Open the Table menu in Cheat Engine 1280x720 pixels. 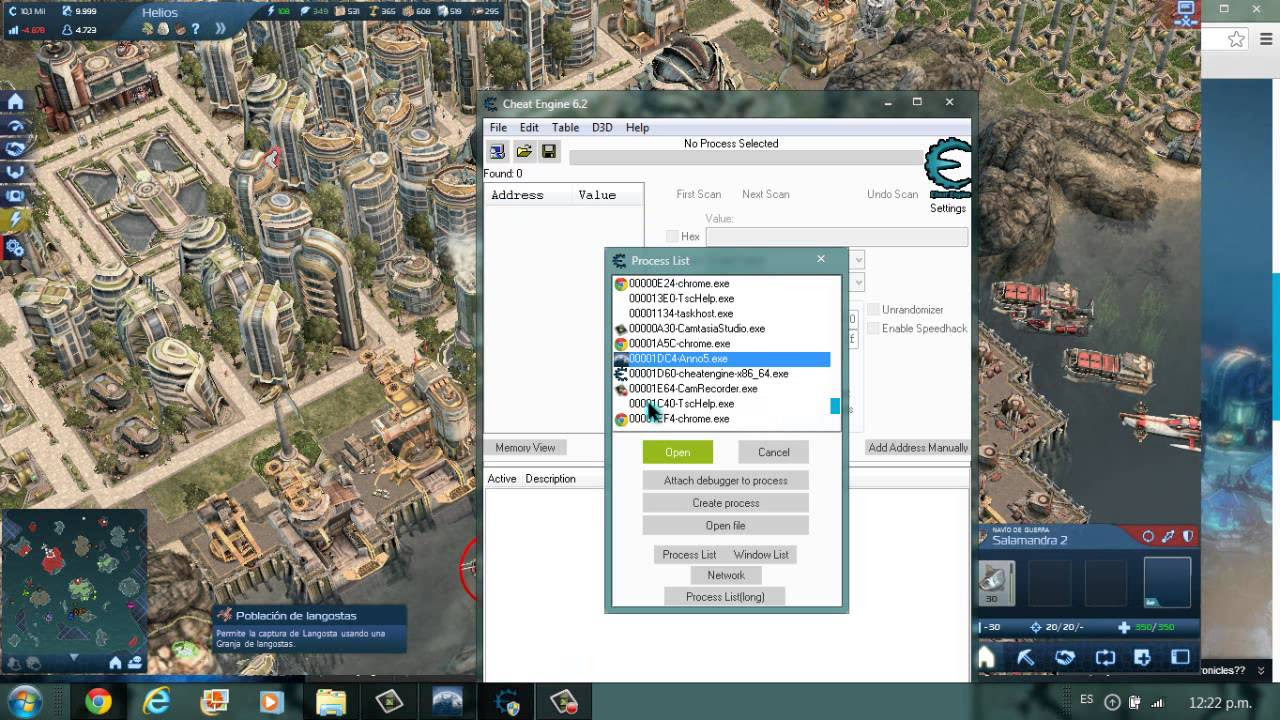pyautogui.click(x=565, y=128)
